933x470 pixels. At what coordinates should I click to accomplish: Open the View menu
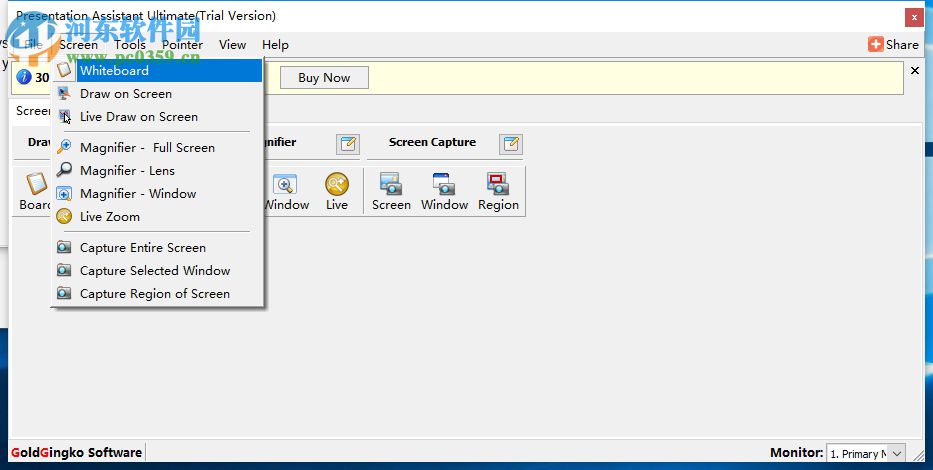click(x=232, y=45)
